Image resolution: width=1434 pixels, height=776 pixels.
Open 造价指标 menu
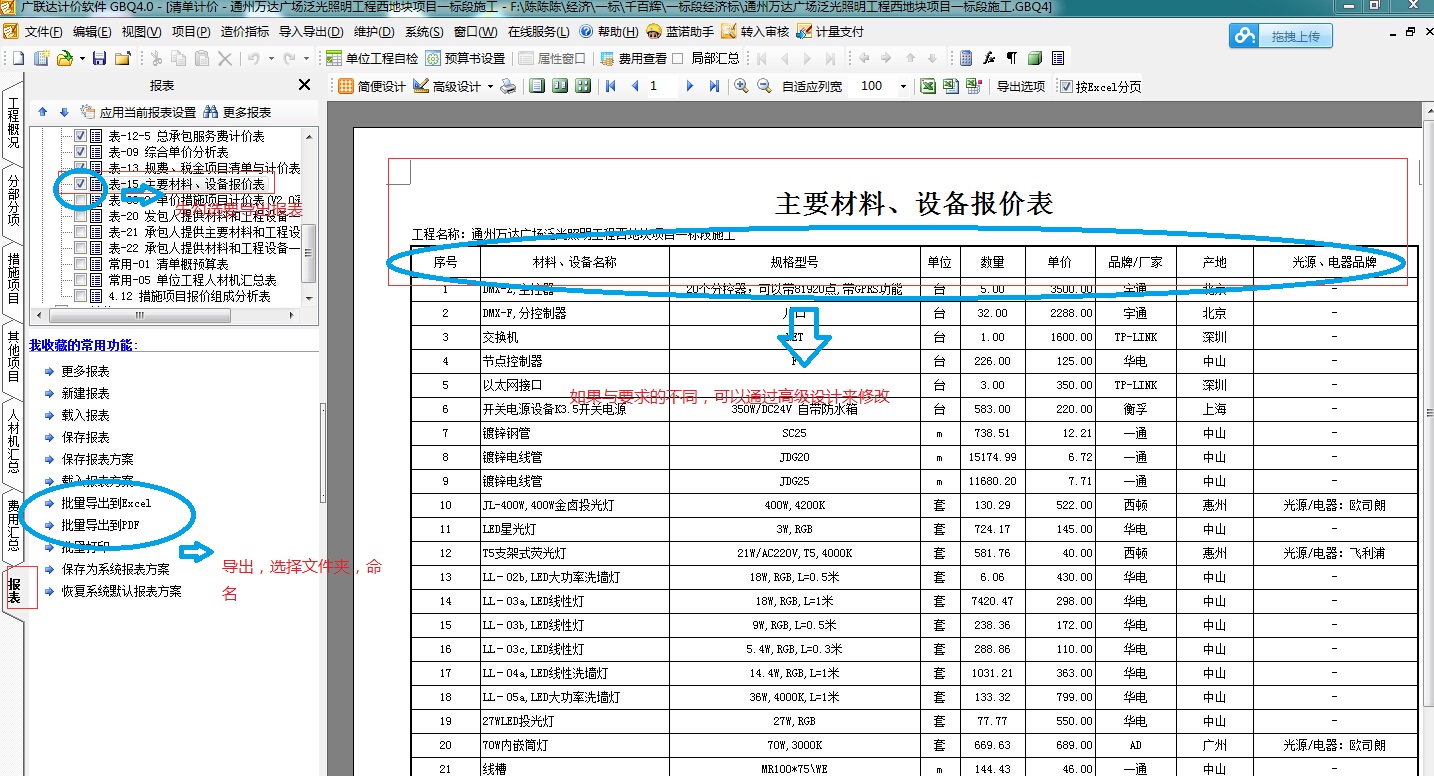[245, 31]
